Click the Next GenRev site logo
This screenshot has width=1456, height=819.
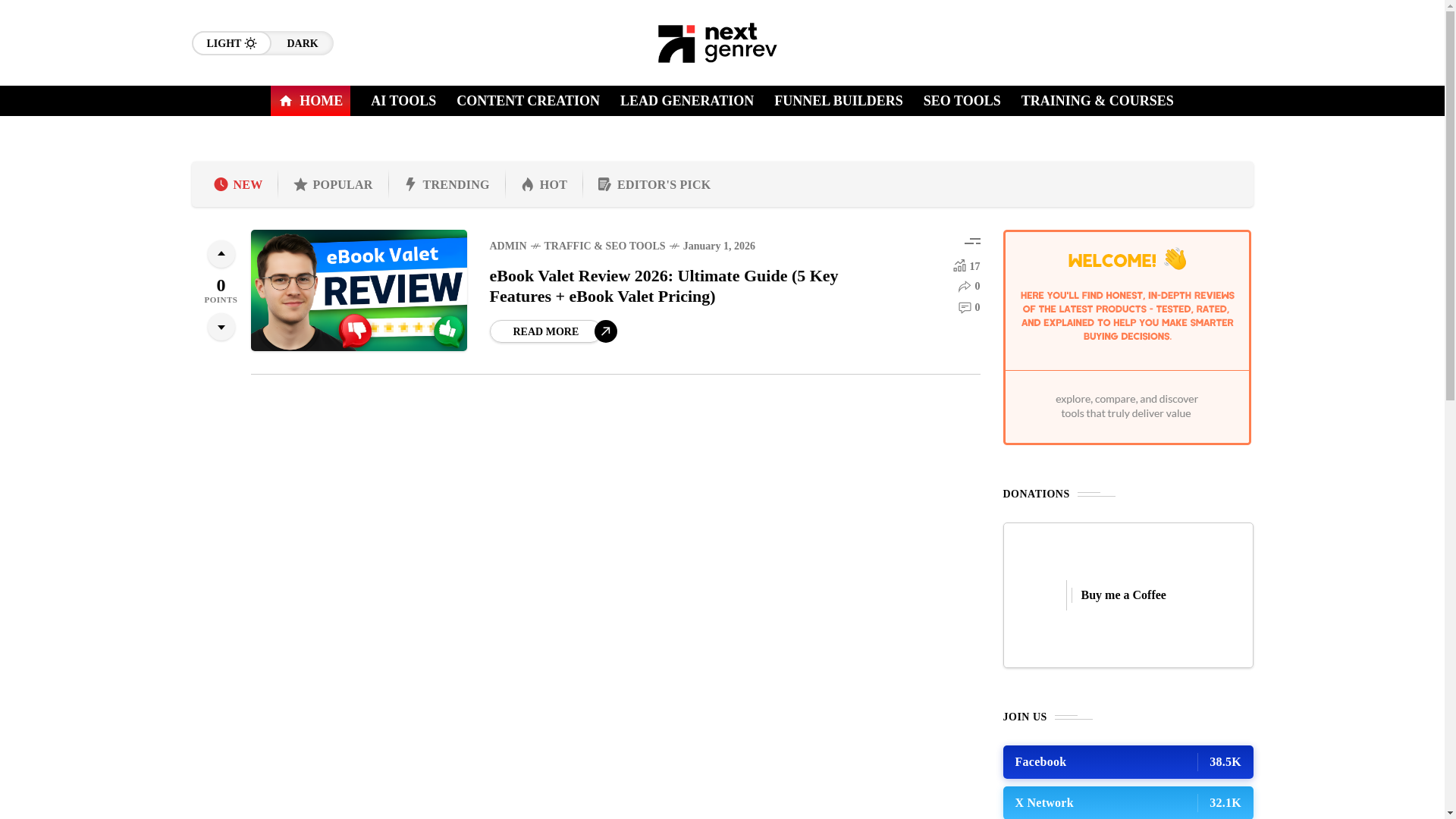pyautogui.click(x=717, y=43)
